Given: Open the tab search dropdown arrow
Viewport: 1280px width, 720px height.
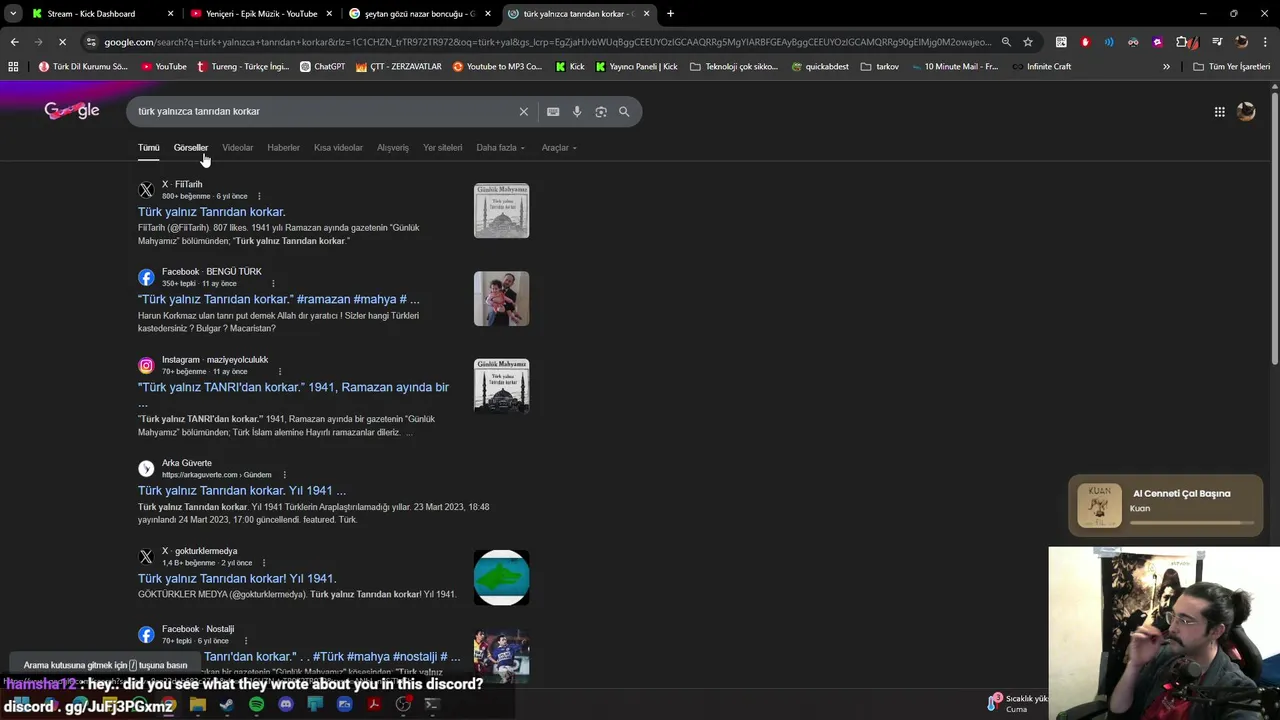Looking at the screenshot, I should [13, 14].
